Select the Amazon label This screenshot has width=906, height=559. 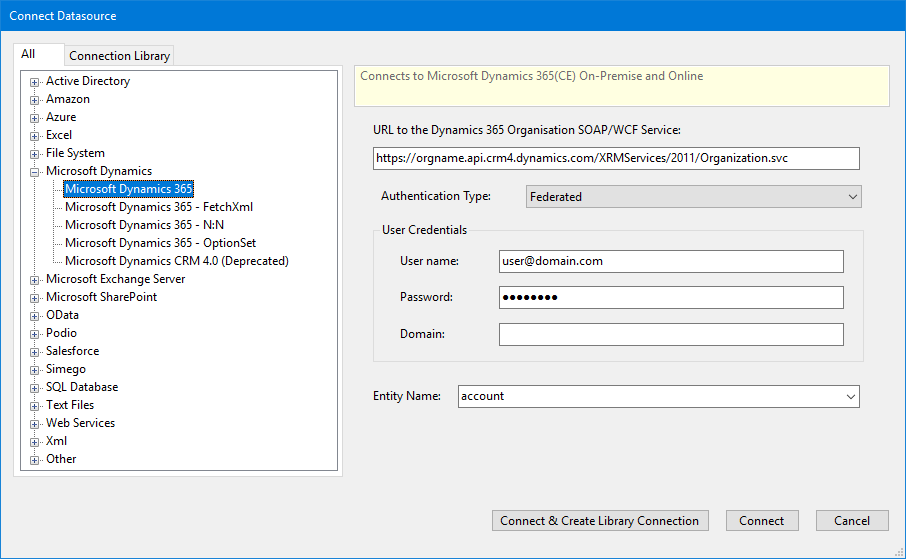pos(68,99)
